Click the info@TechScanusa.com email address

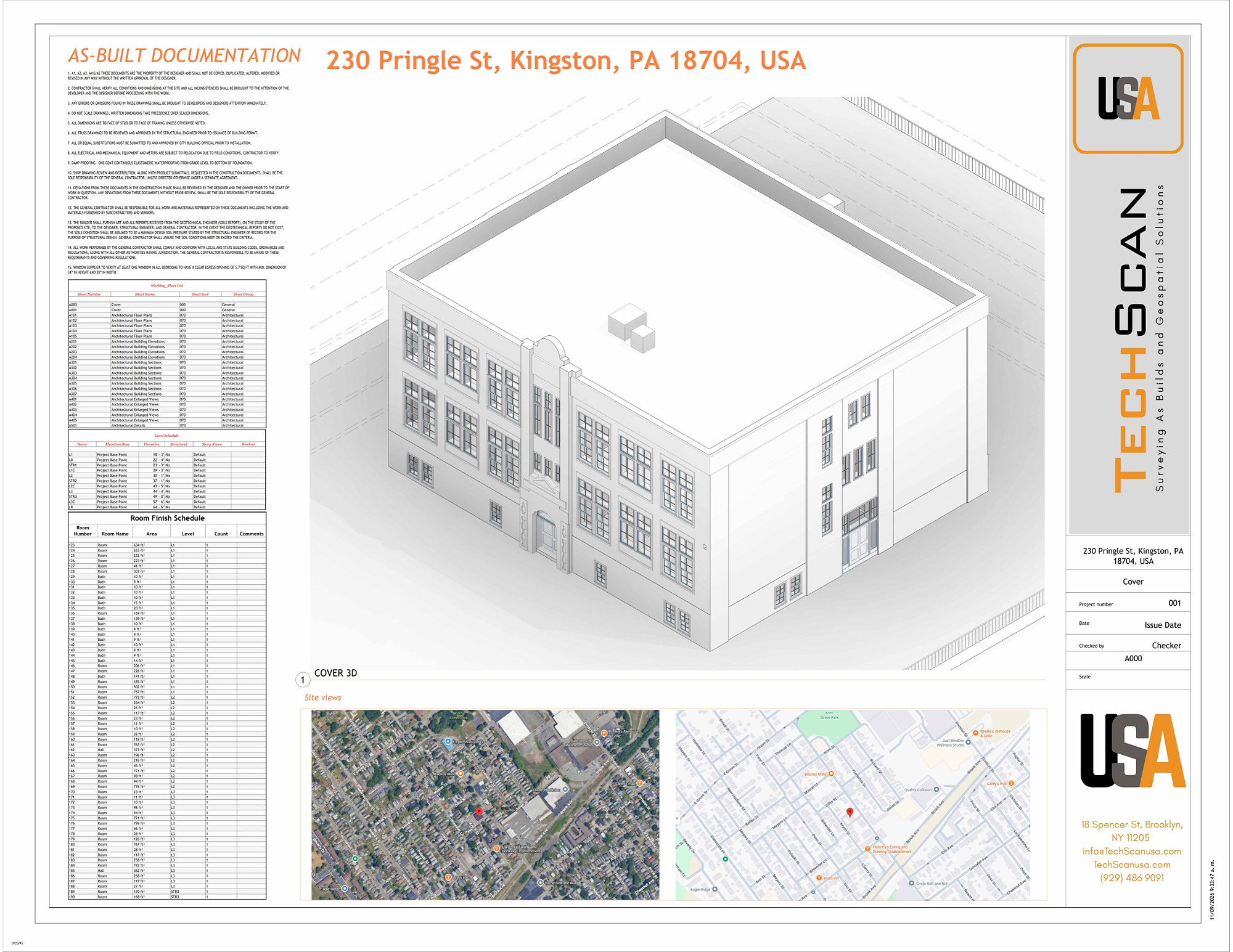[x=1132, y=851]
